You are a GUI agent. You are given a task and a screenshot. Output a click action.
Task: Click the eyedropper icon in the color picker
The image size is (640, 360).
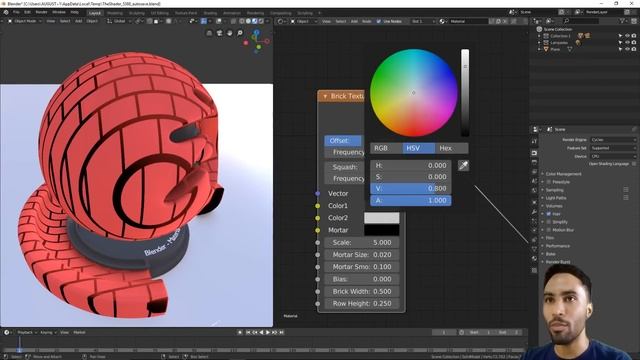[x=463, y=165]
